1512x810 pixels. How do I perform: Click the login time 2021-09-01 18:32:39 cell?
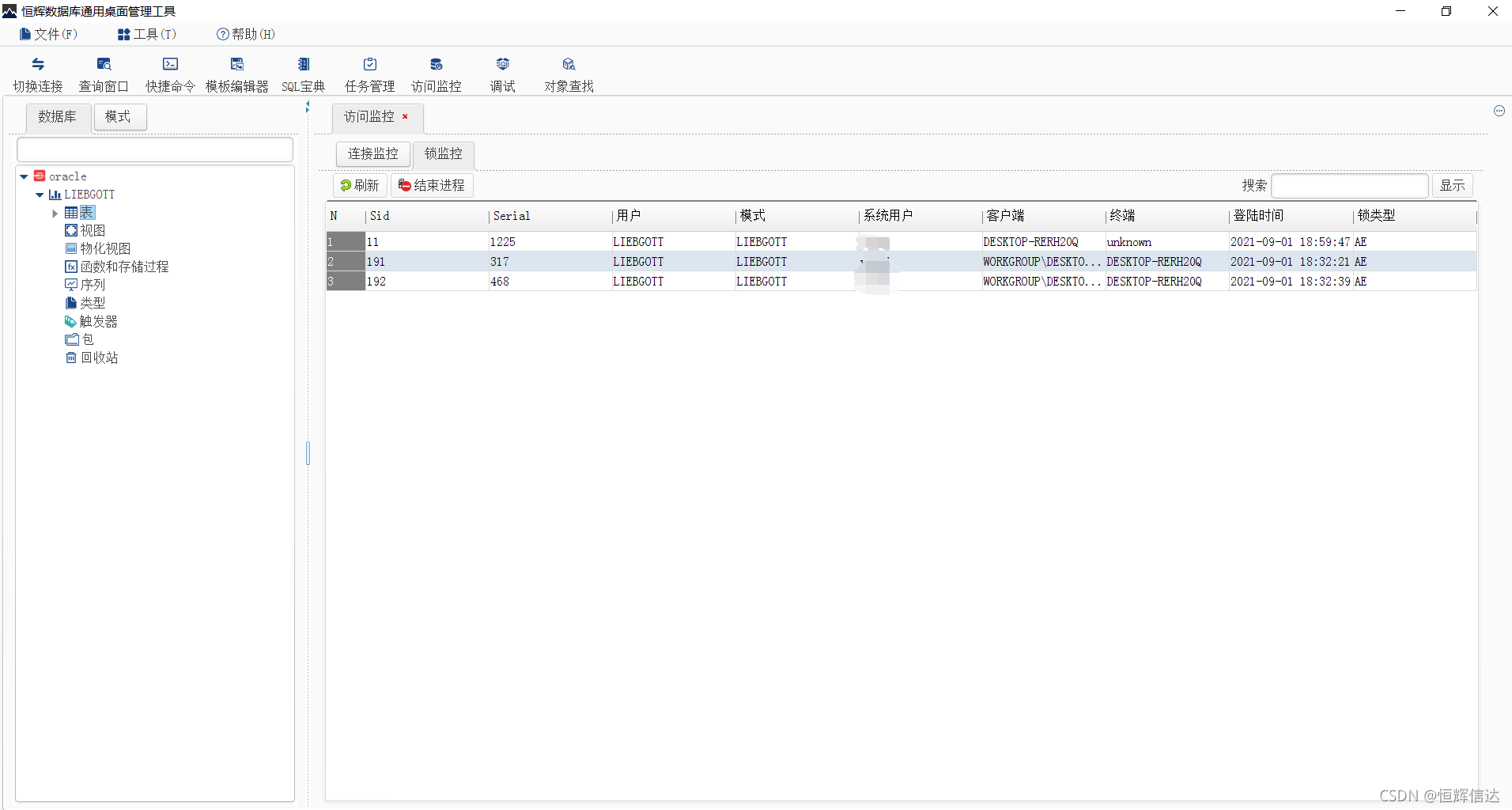pyautogui.click(x=1291, y=282)
